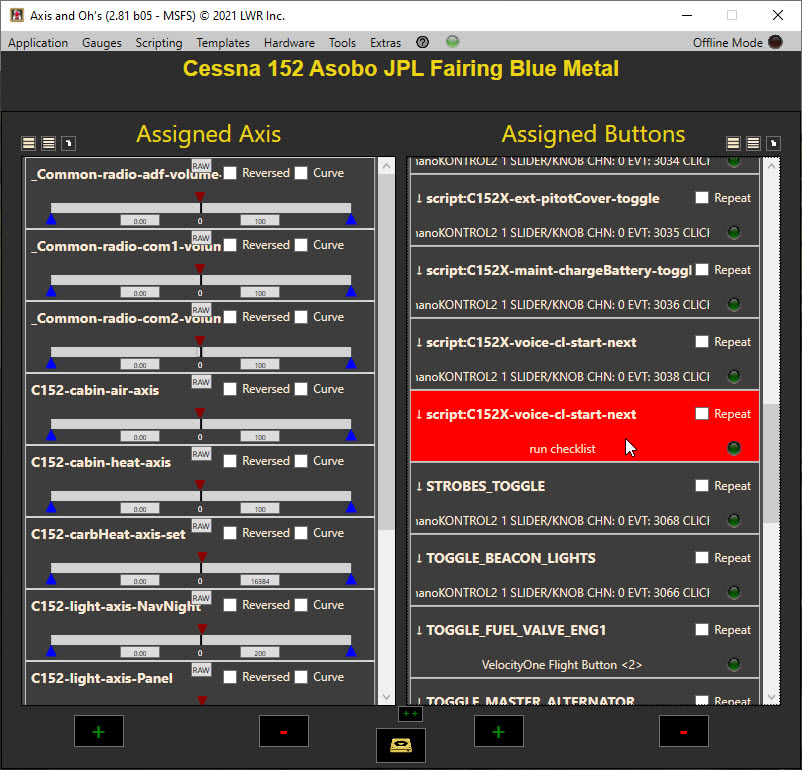The width and height of the screenshot is (802, 770).
Task: Click LED of pitotCover-toggle button row
Action: 734,233
